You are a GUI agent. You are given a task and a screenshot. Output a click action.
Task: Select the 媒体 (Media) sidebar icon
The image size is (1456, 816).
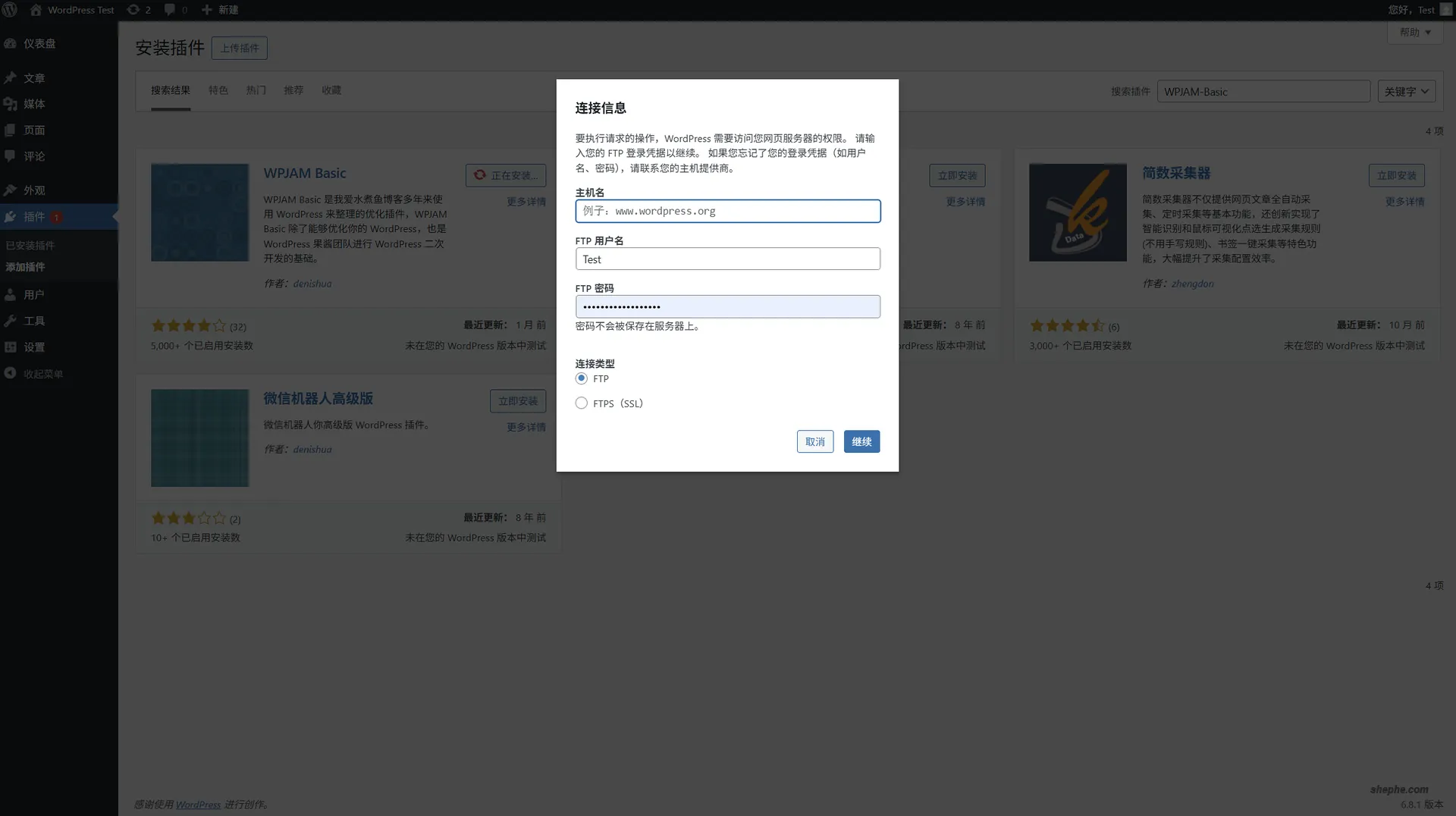(11, 104)
